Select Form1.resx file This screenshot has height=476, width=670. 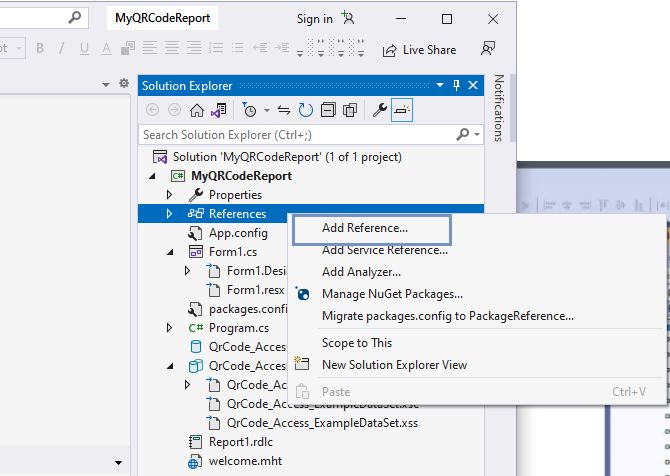pos(256,290)
